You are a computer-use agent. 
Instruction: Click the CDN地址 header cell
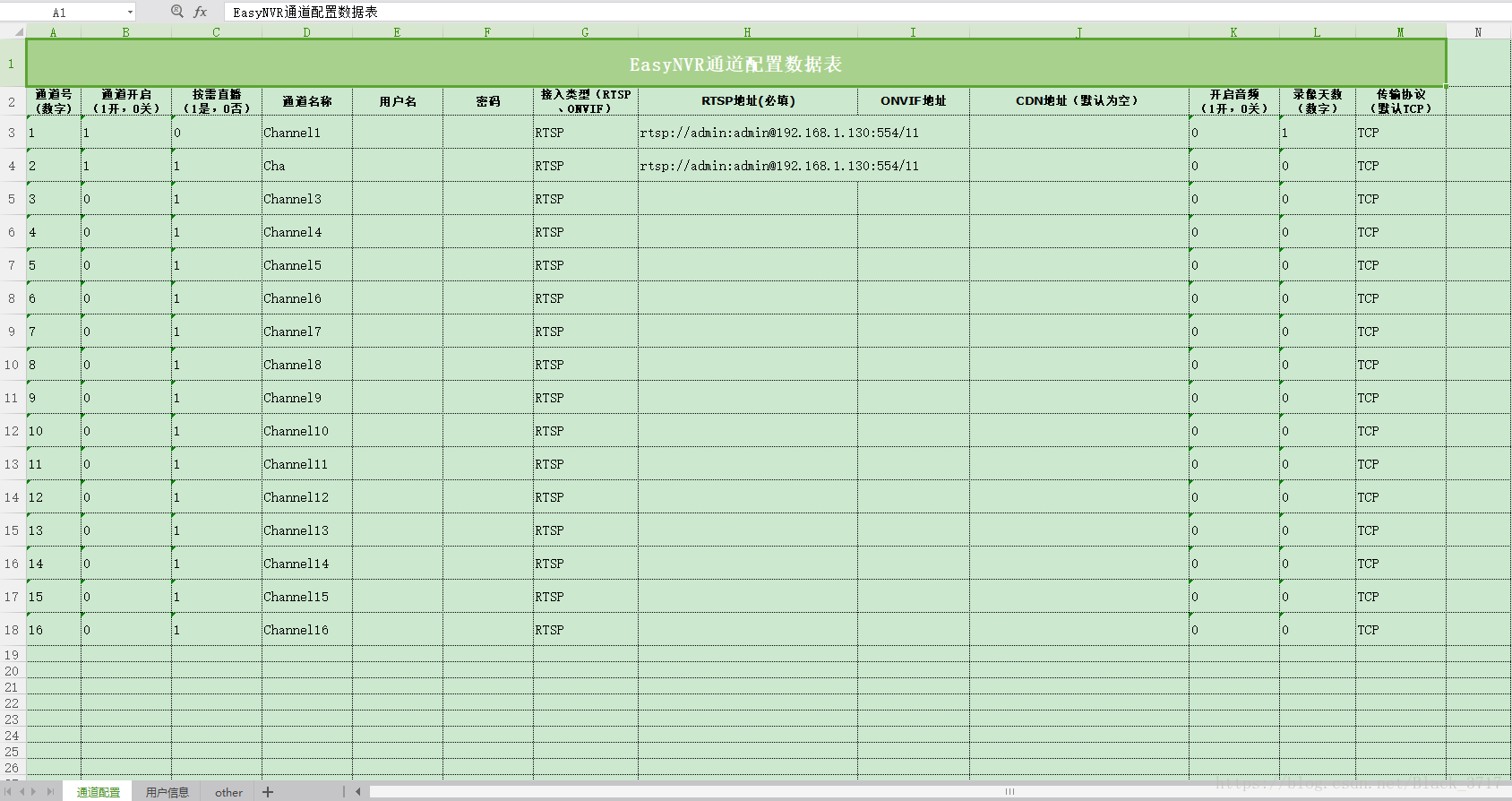[1079, 101]
